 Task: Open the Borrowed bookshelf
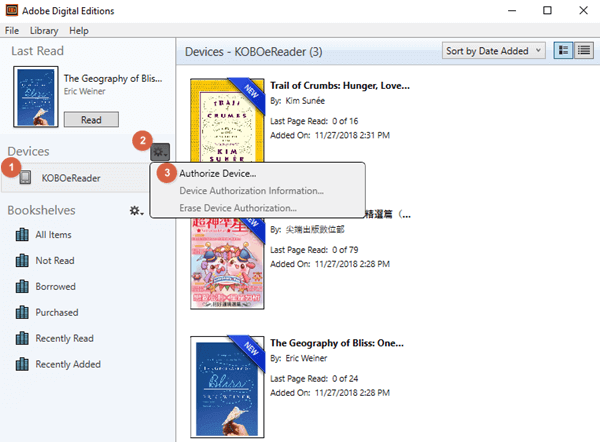(x=55, y=287)
